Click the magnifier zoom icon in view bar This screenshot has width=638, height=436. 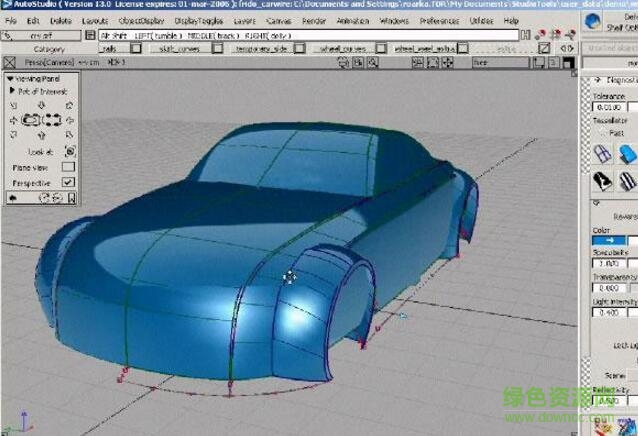[373, 62]
